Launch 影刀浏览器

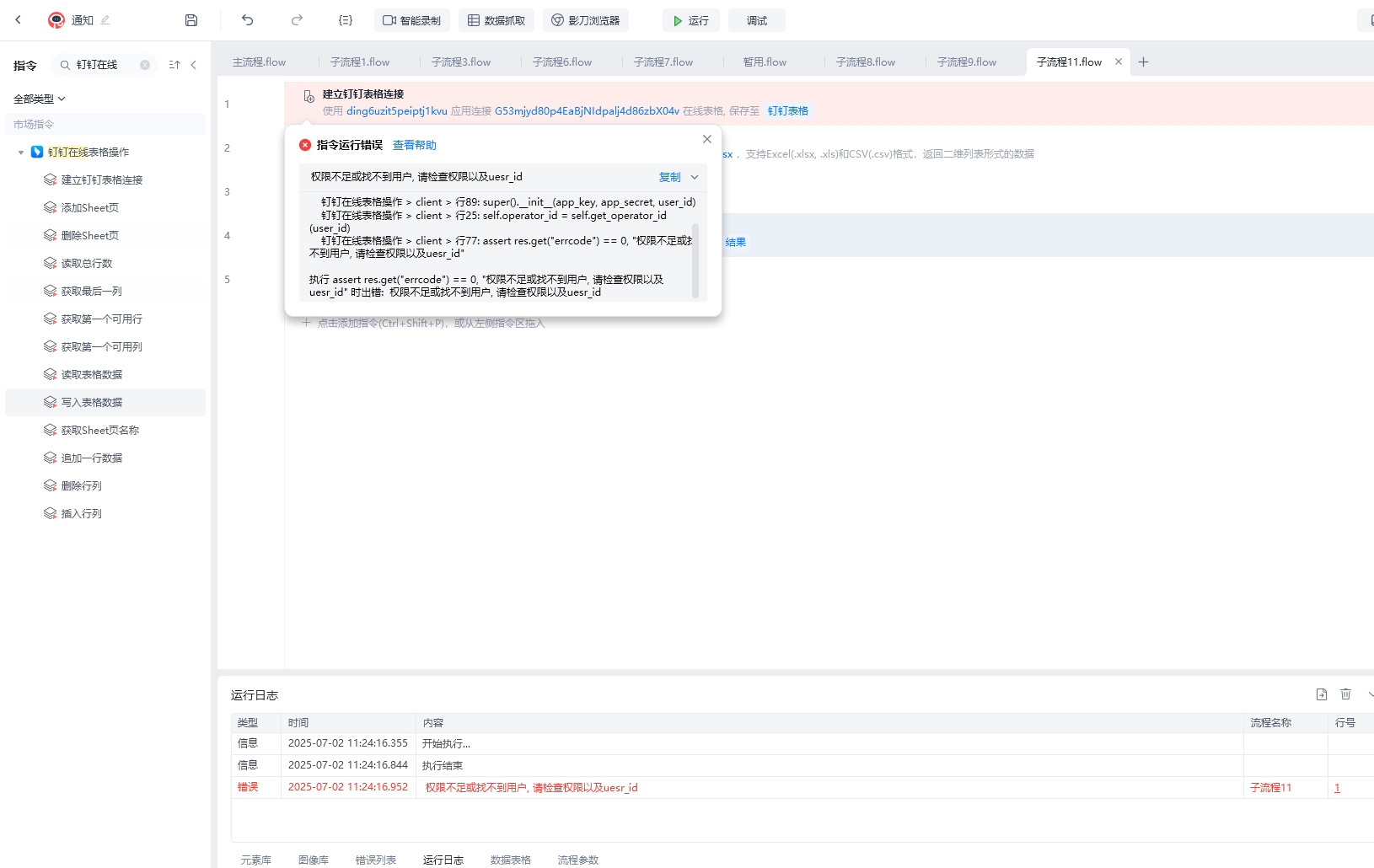click(586, 20)
